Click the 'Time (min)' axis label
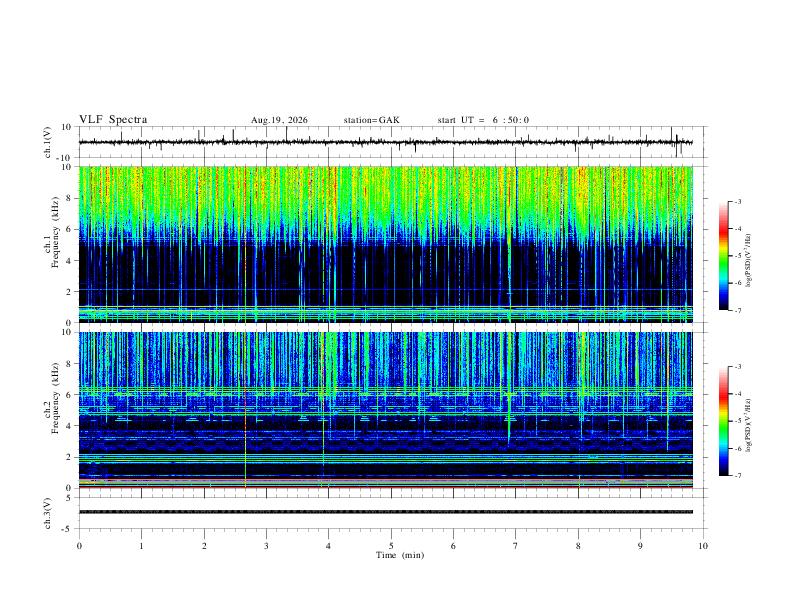Viewport: 792px width, 612px height. (400, 555)
